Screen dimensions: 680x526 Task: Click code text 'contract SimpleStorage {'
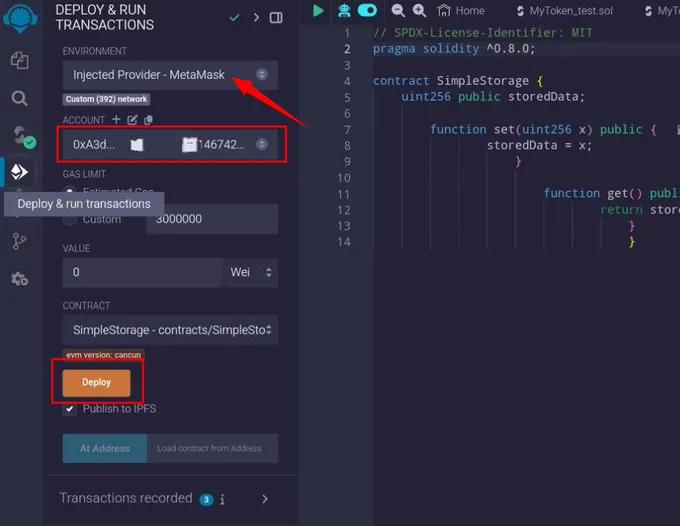[458, 81]
